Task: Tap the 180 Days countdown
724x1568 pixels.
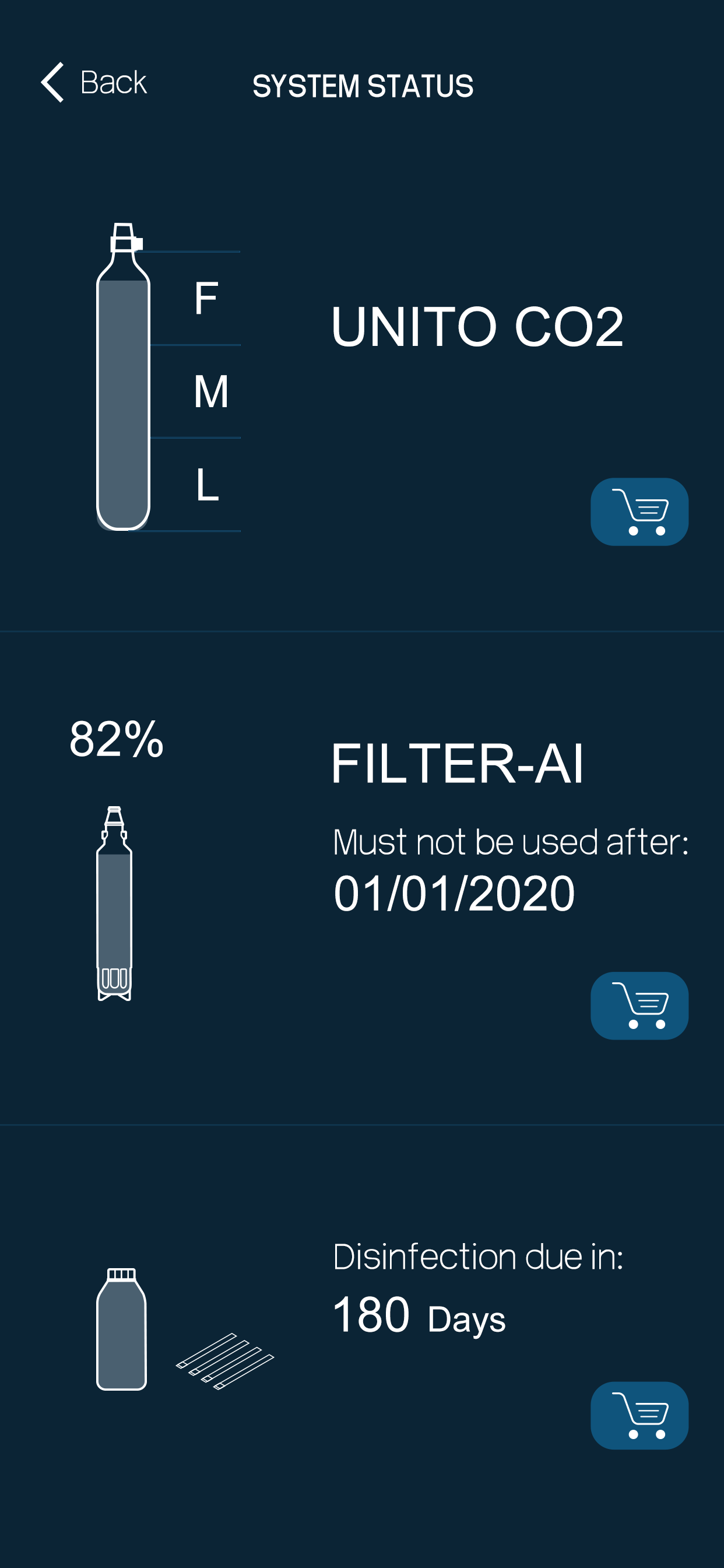Action: pyautogui.click(x=419, y=1315)
